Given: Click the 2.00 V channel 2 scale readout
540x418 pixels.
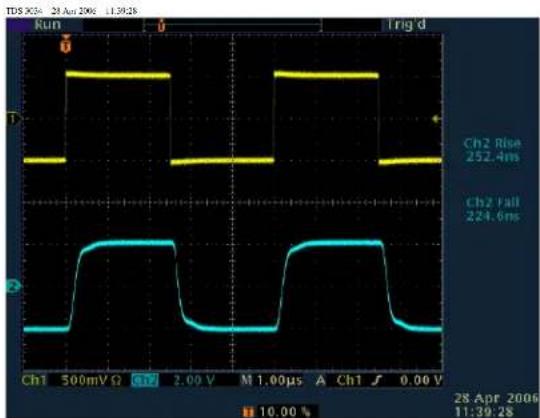Looking at the screenshot, I should pyautogui.click(x=194, y=380).
